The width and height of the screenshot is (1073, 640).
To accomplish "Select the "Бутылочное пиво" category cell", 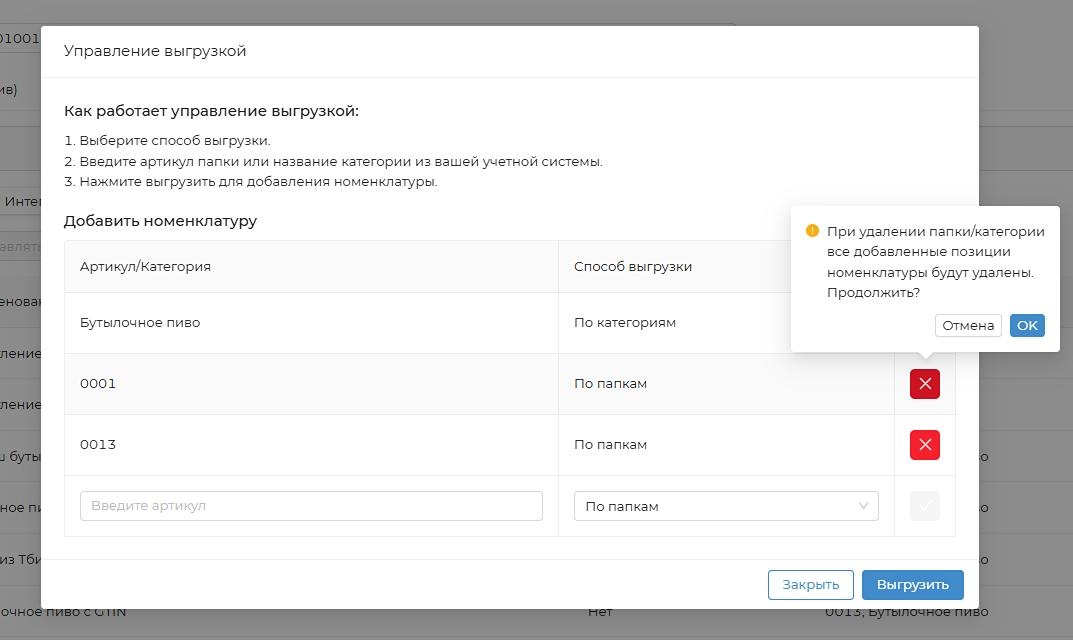I will [140, 323].
